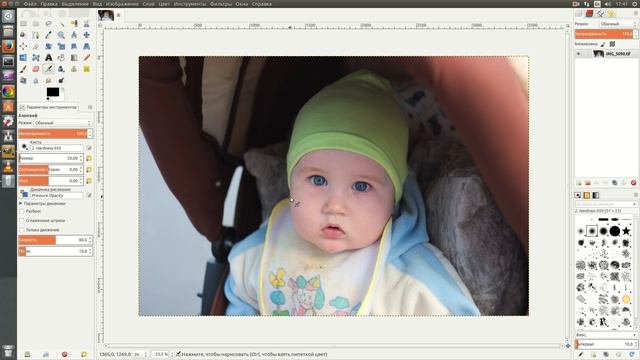This screenshot has width=640, height=360.
Task: Select the Scissors Select tool
Action: [x=87, y=24]
